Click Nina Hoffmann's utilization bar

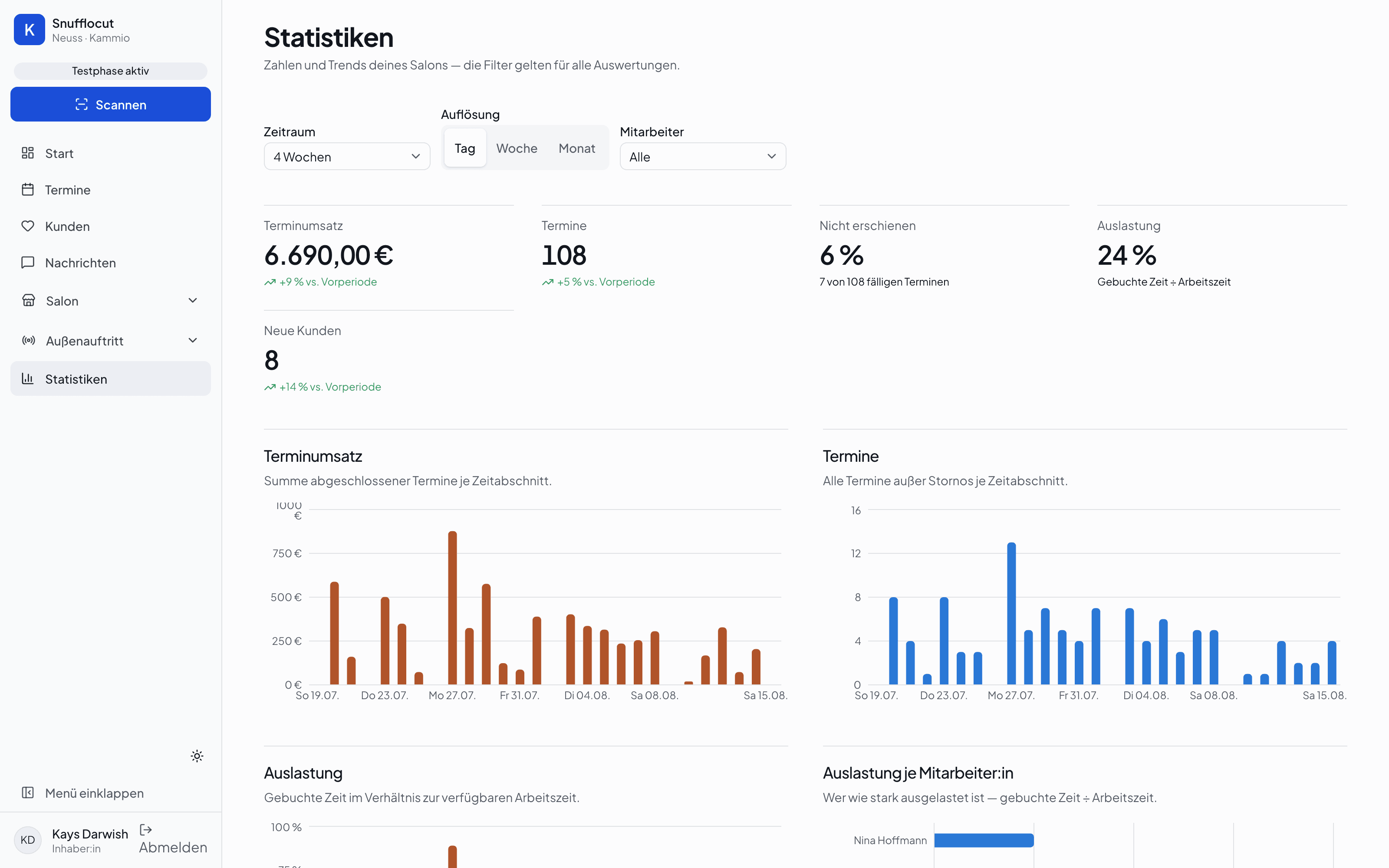point(984,841)
